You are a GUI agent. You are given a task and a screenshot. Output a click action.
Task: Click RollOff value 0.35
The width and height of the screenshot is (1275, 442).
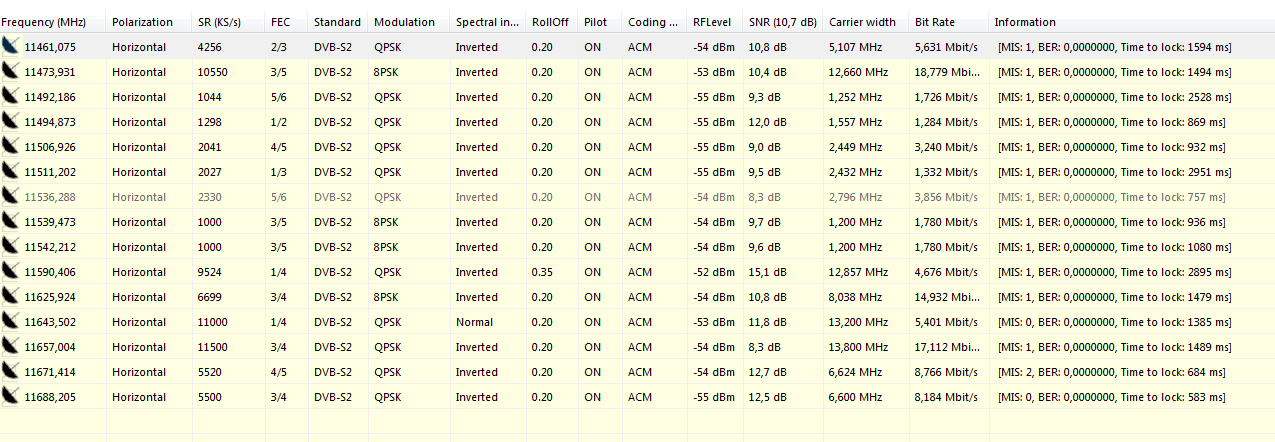(542, 272)
